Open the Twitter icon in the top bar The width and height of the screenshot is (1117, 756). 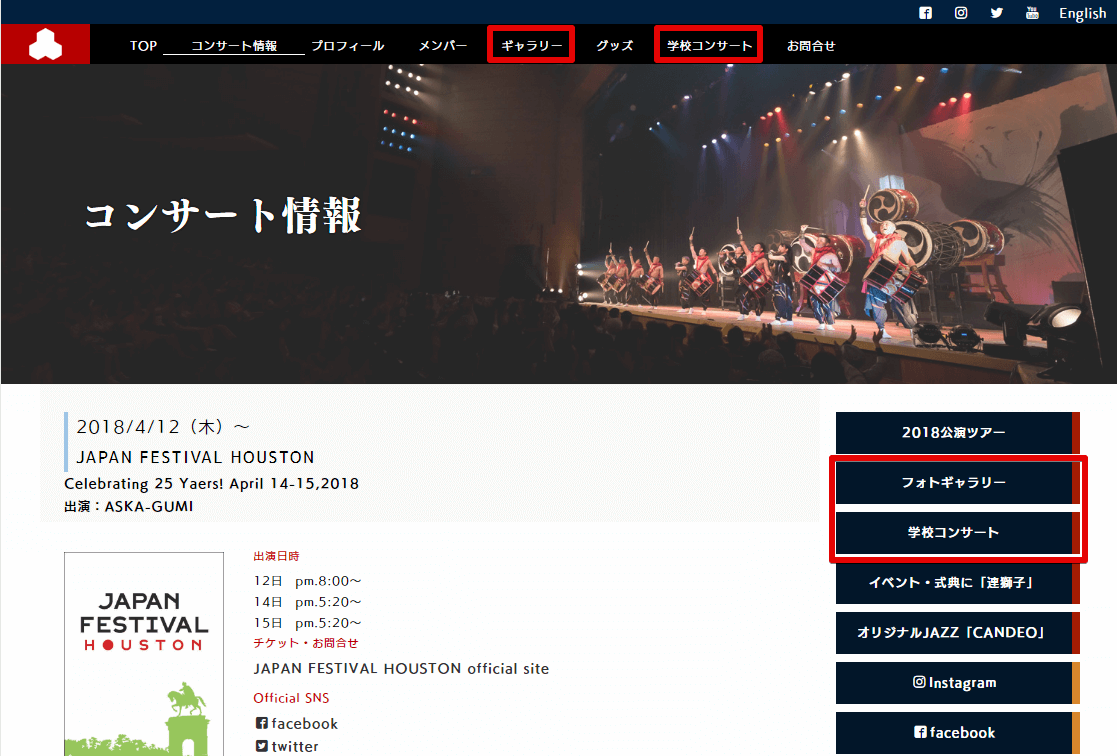click(996, 13)
